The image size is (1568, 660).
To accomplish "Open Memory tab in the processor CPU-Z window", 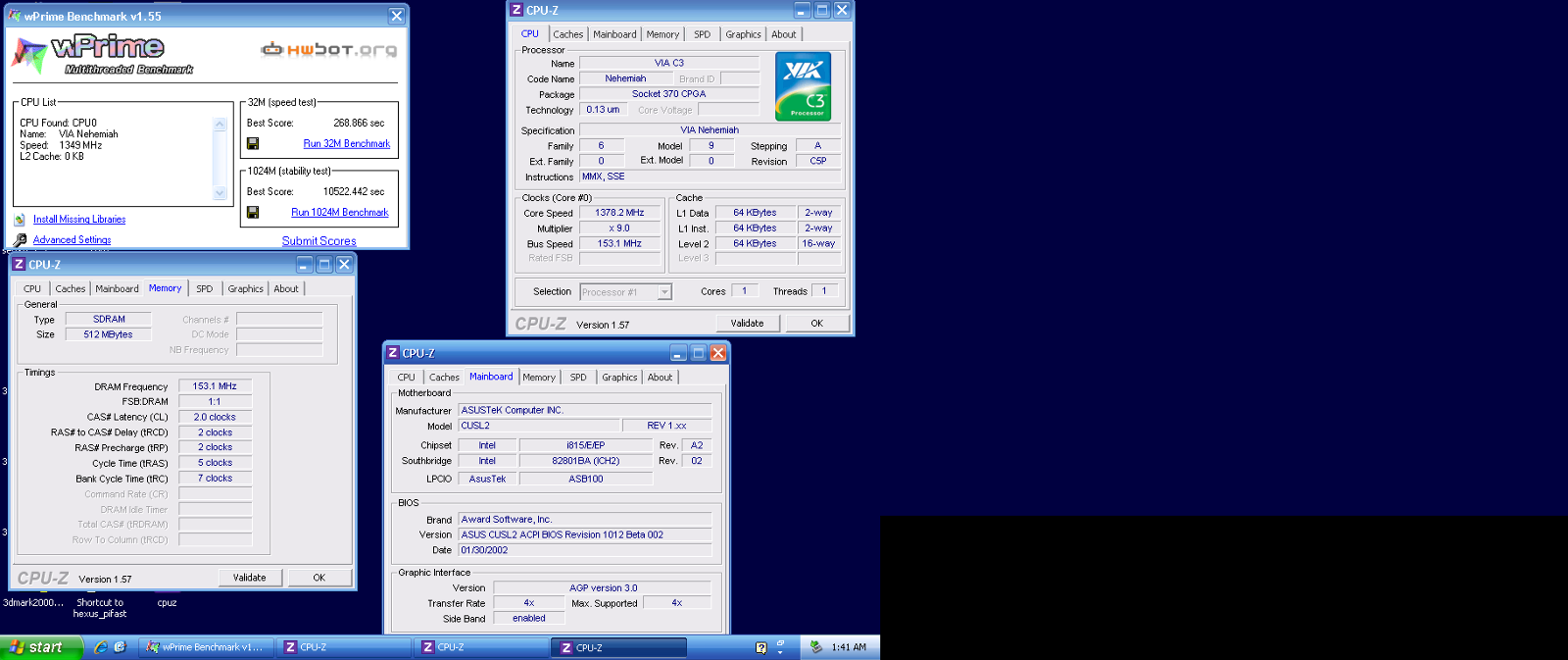I will tap(662, 34).
